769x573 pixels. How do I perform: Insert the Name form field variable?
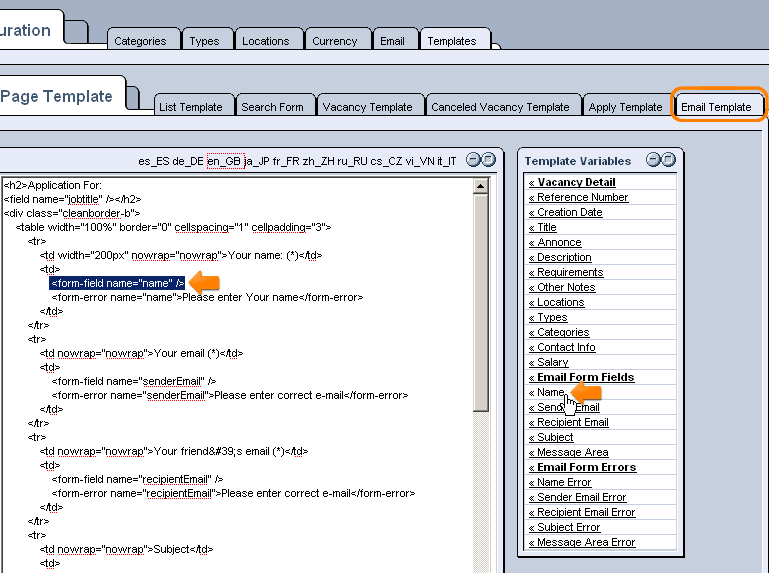pyautogui.click(x=547, y=392)
